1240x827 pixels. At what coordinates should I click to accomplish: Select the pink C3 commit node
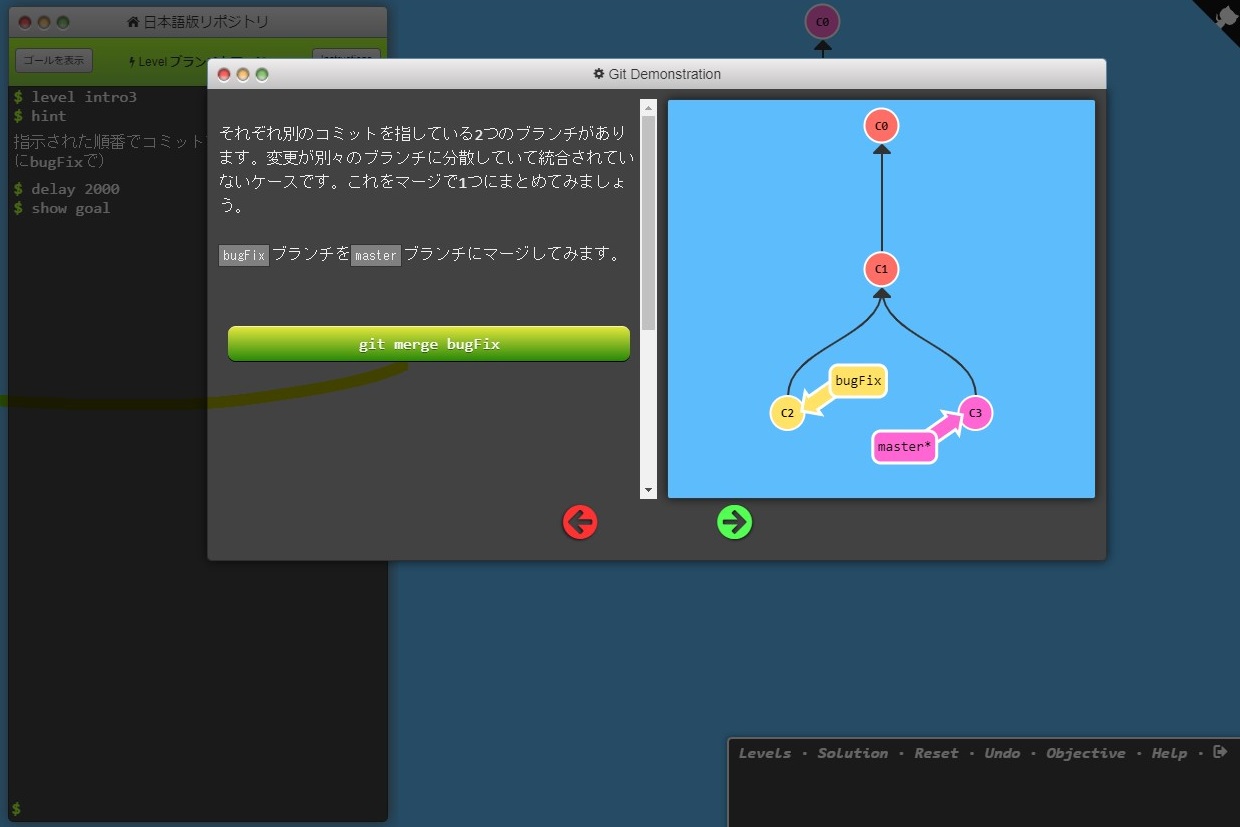click(x=975, y=413)
